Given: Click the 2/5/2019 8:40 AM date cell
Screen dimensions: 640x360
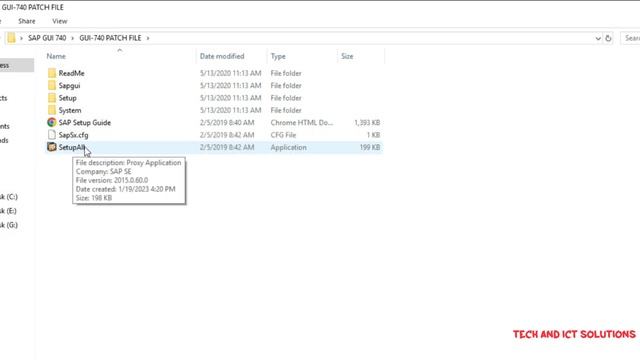Looking at the screenshot, I should click(x=227, y=122).
